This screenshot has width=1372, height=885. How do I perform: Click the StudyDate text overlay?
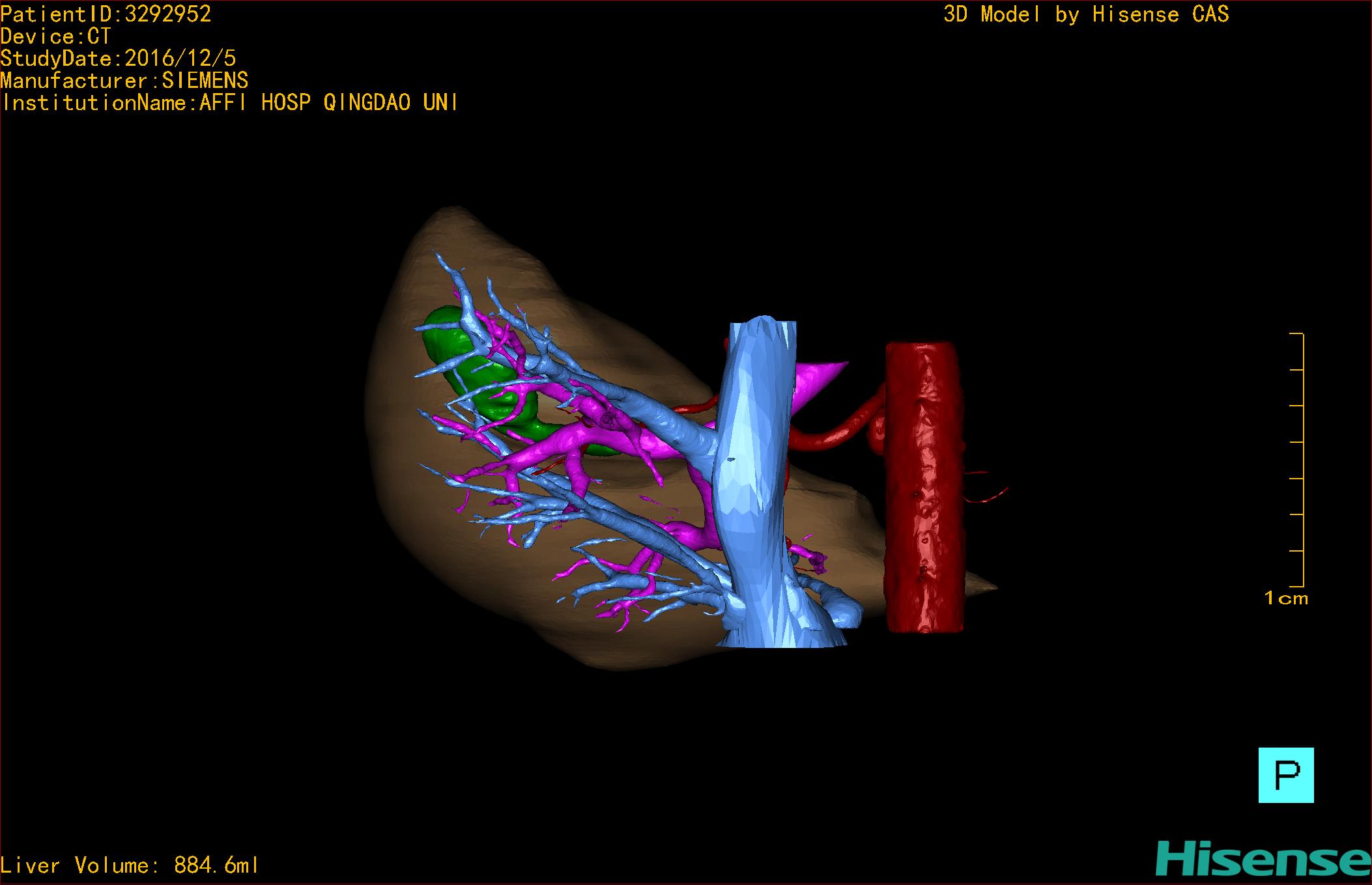pos(118,59)
